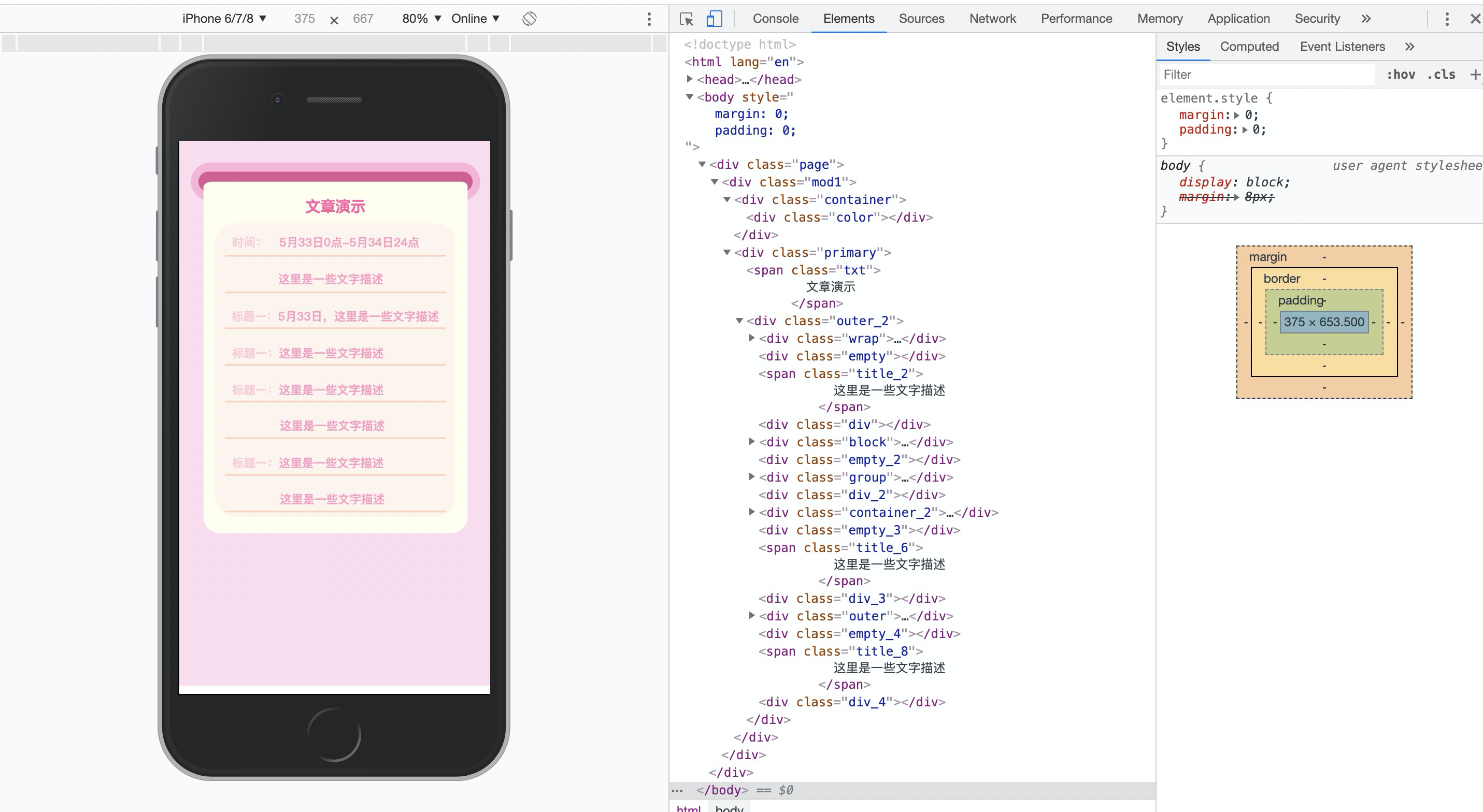Click the 5月33日0点-5月34日24点 text in preview
The image size is (1483, 812).
[349, 242]
